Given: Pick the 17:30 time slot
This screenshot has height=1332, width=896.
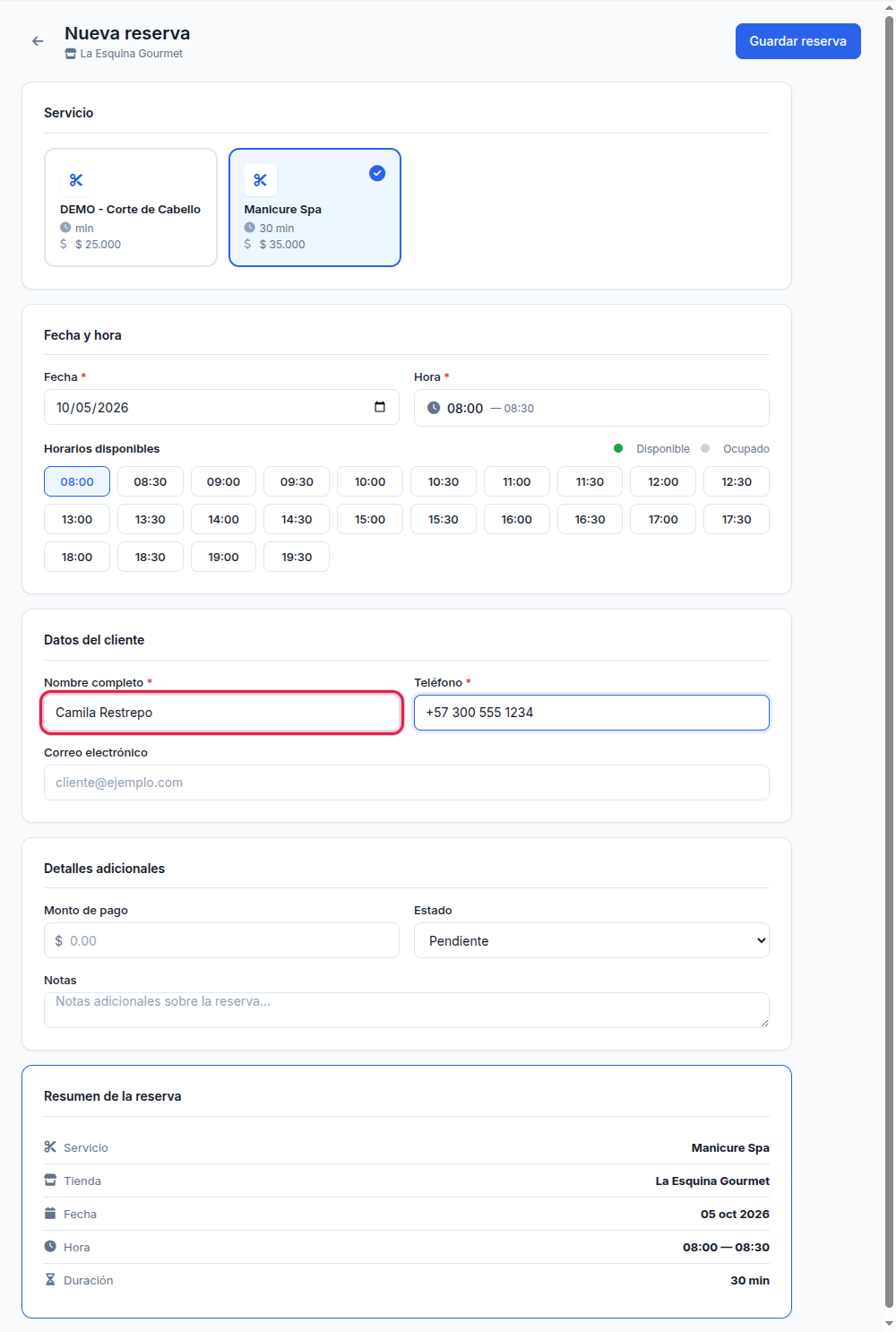Looking at the screenshot, I should [737, 519].
